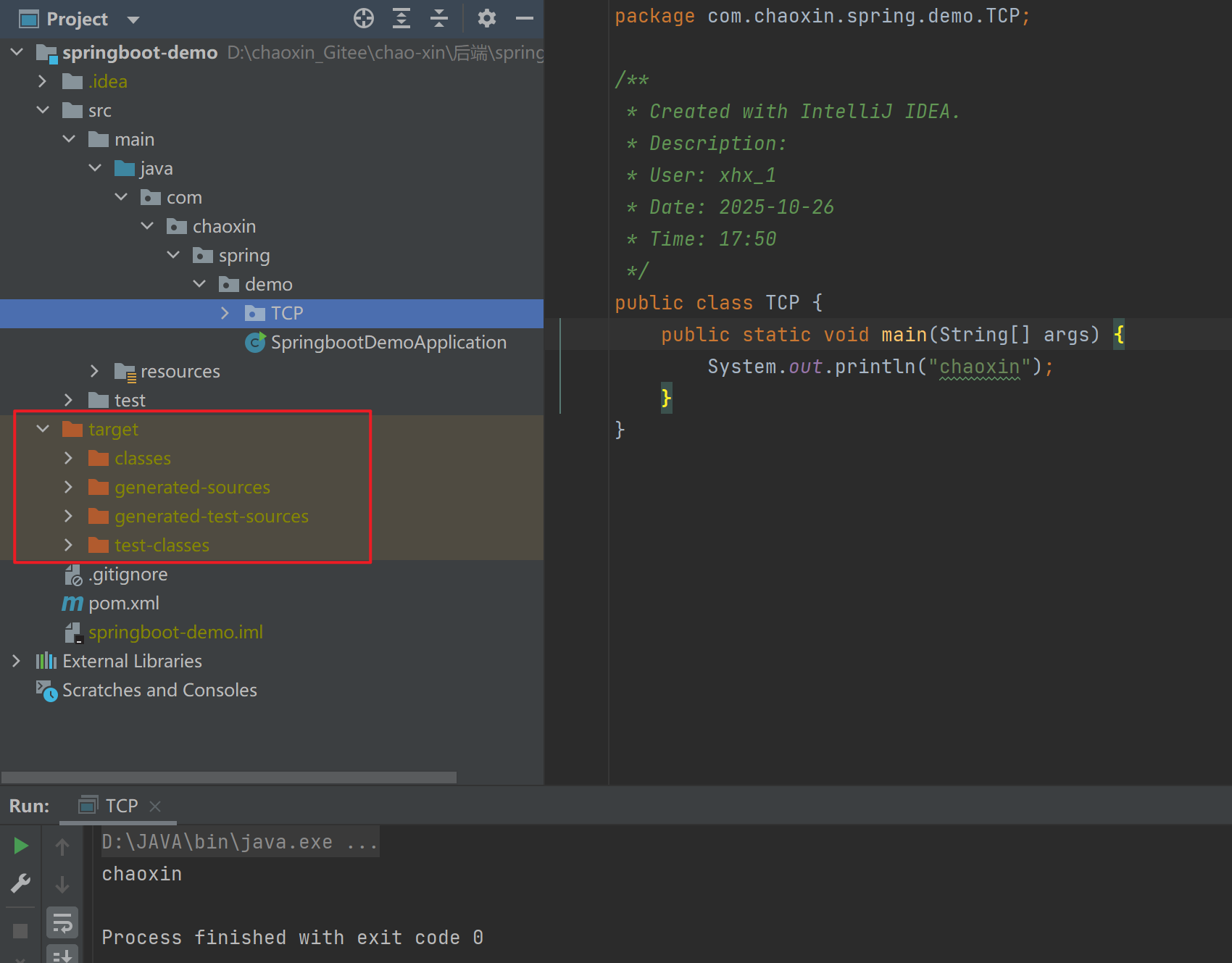Toggle soft-wrap in Run console
This screenshot has width=1232, height=963.
click(x=62, y=923)
